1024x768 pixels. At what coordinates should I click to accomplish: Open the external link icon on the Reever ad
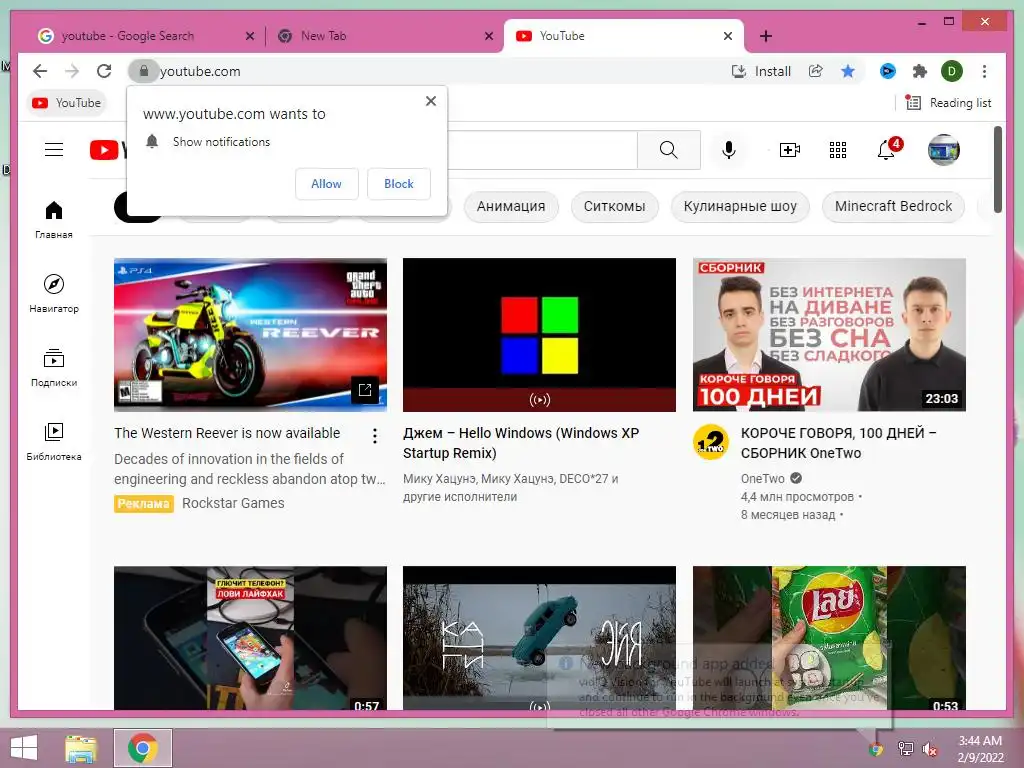(x=365, y=390)
